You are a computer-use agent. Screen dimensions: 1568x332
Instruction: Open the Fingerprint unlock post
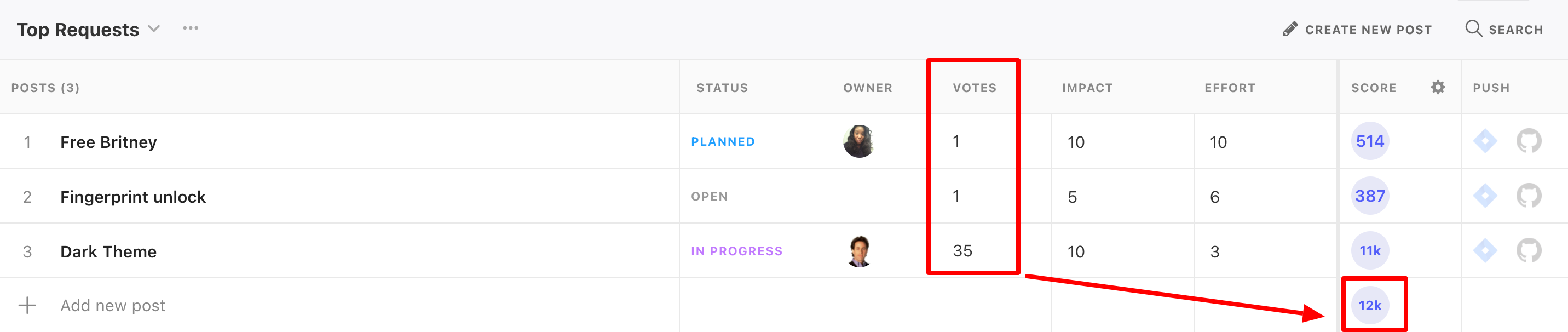click(x=132, y=197)
